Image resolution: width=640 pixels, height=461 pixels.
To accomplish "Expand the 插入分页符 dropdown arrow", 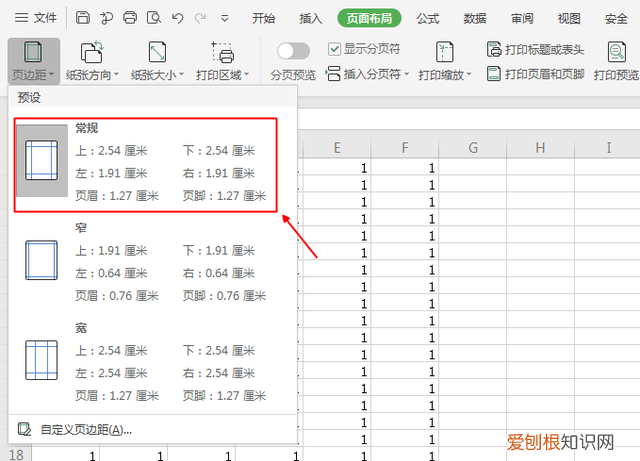I will 407,74.
